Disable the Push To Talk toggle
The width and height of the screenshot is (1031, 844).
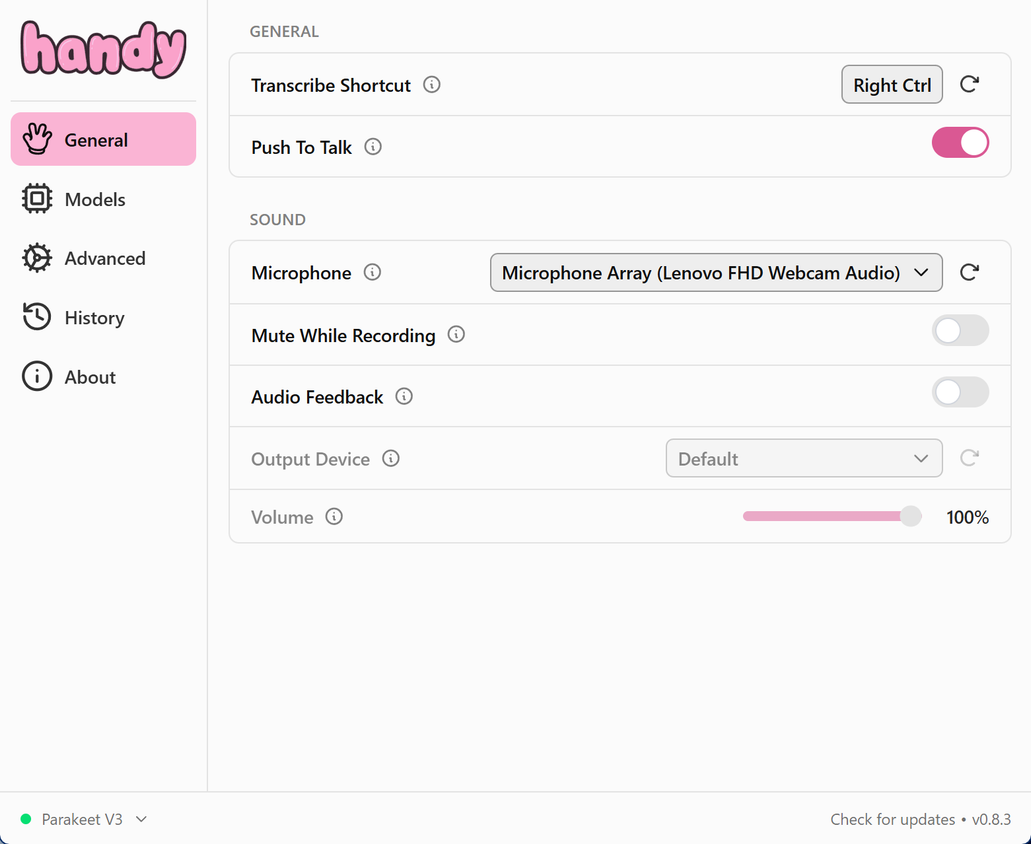click(960, 143)
